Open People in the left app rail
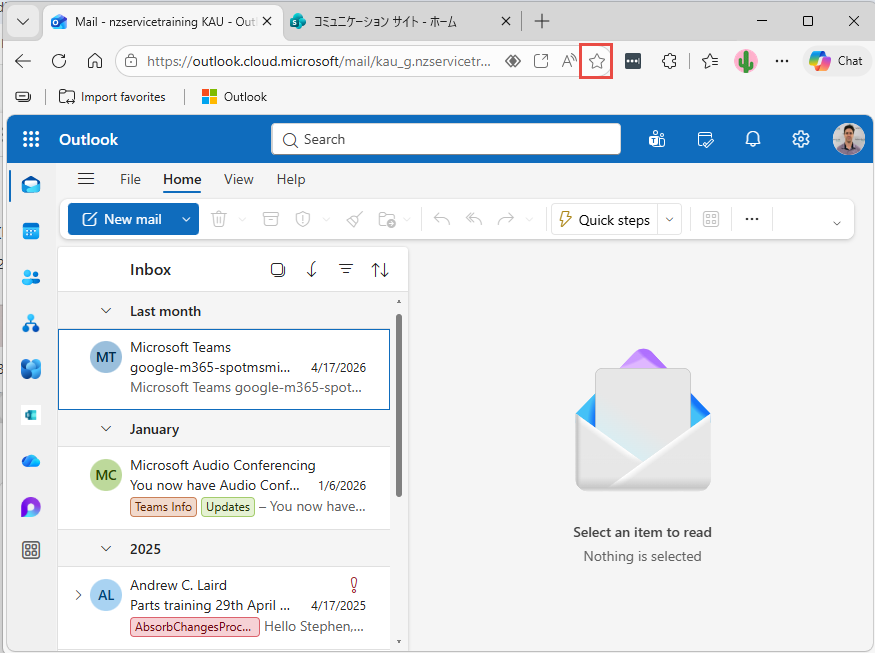Viewport: 875px width, 653px height. pos(31,277)
